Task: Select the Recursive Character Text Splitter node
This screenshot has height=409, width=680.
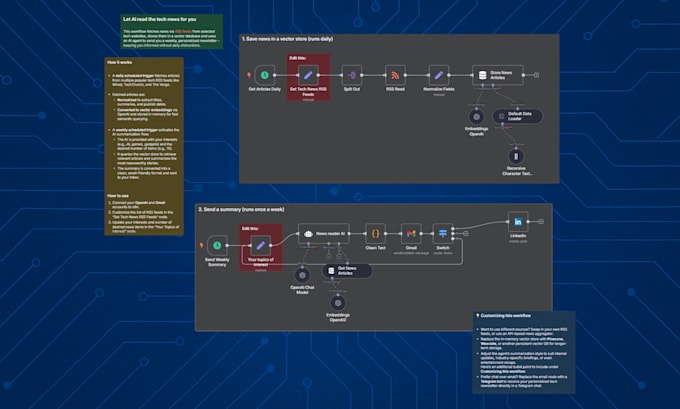Action: coord(516,157)
